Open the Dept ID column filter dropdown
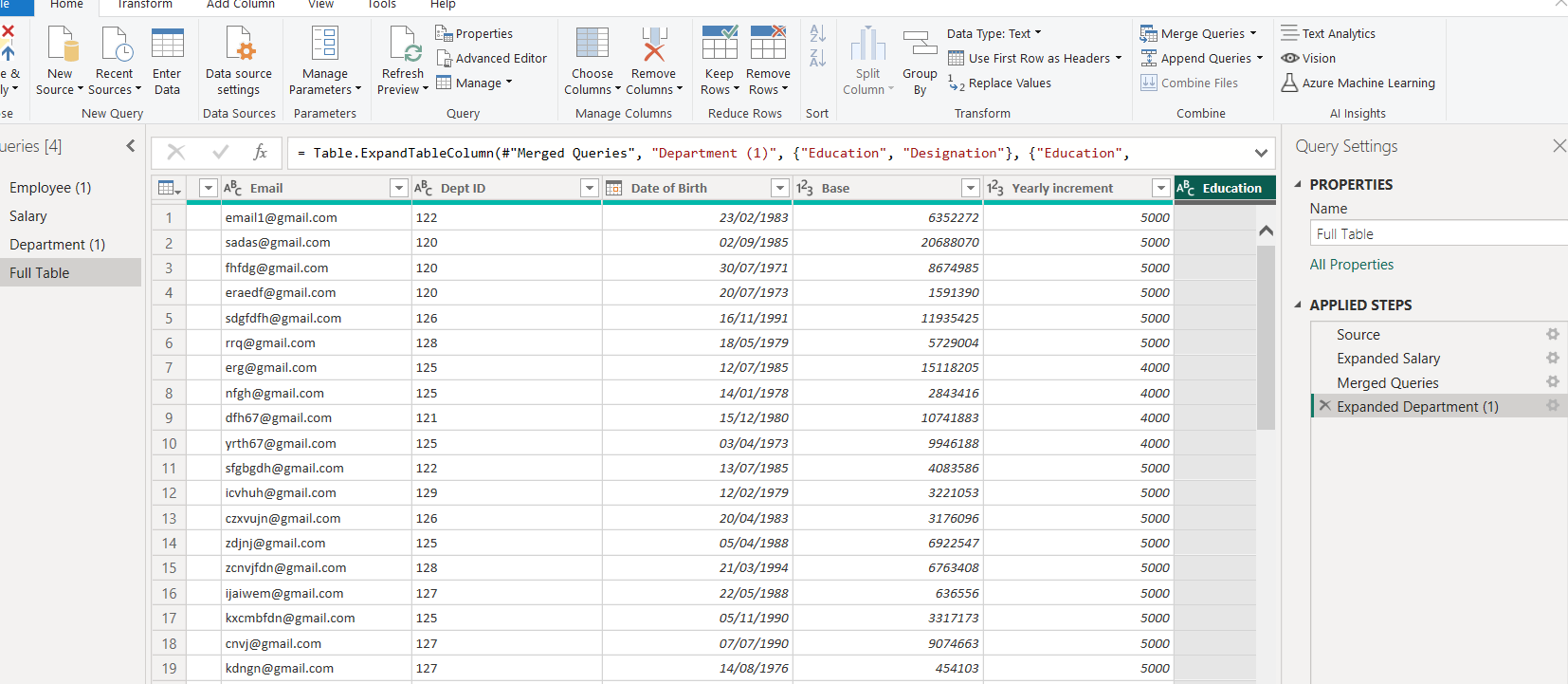 coord(590,188)
